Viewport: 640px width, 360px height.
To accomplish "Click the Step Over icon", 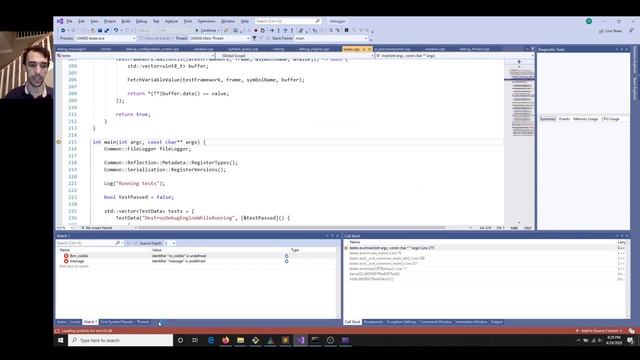I will pyautogui.click(x=285, y=31).
